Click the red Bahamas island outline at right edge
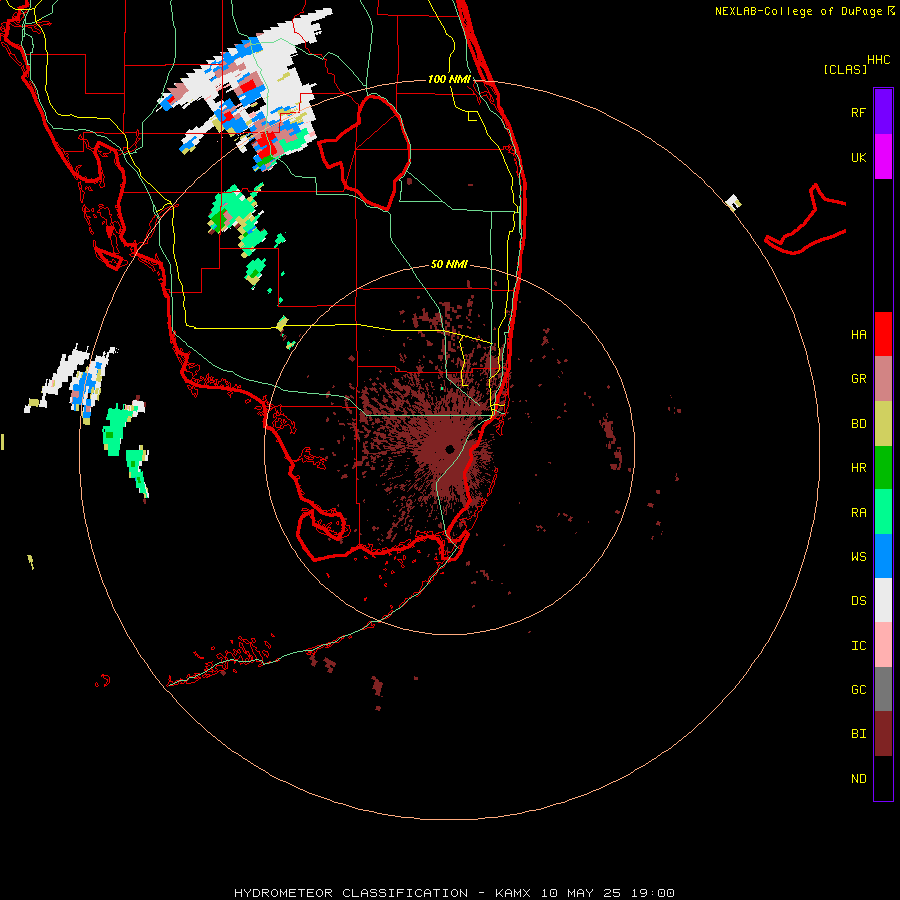 [805, 220]
